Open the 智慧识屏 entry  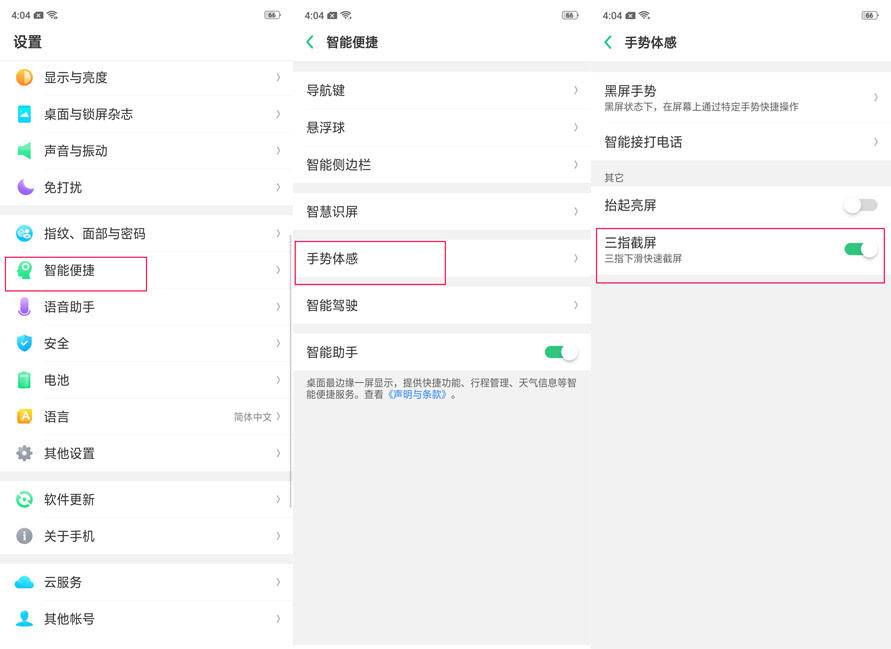point(442,211)
